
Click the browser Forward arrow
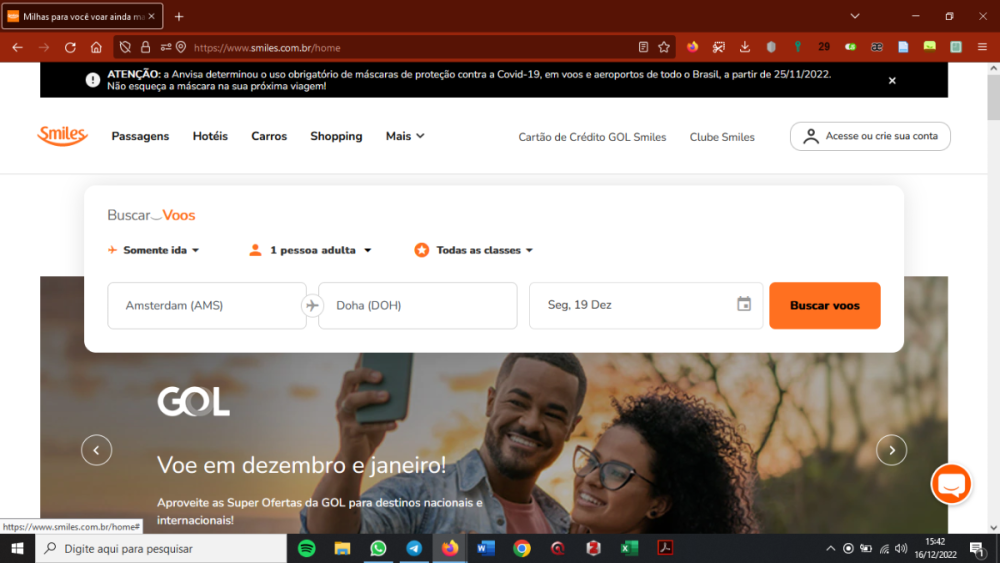(x=43, y=47)
